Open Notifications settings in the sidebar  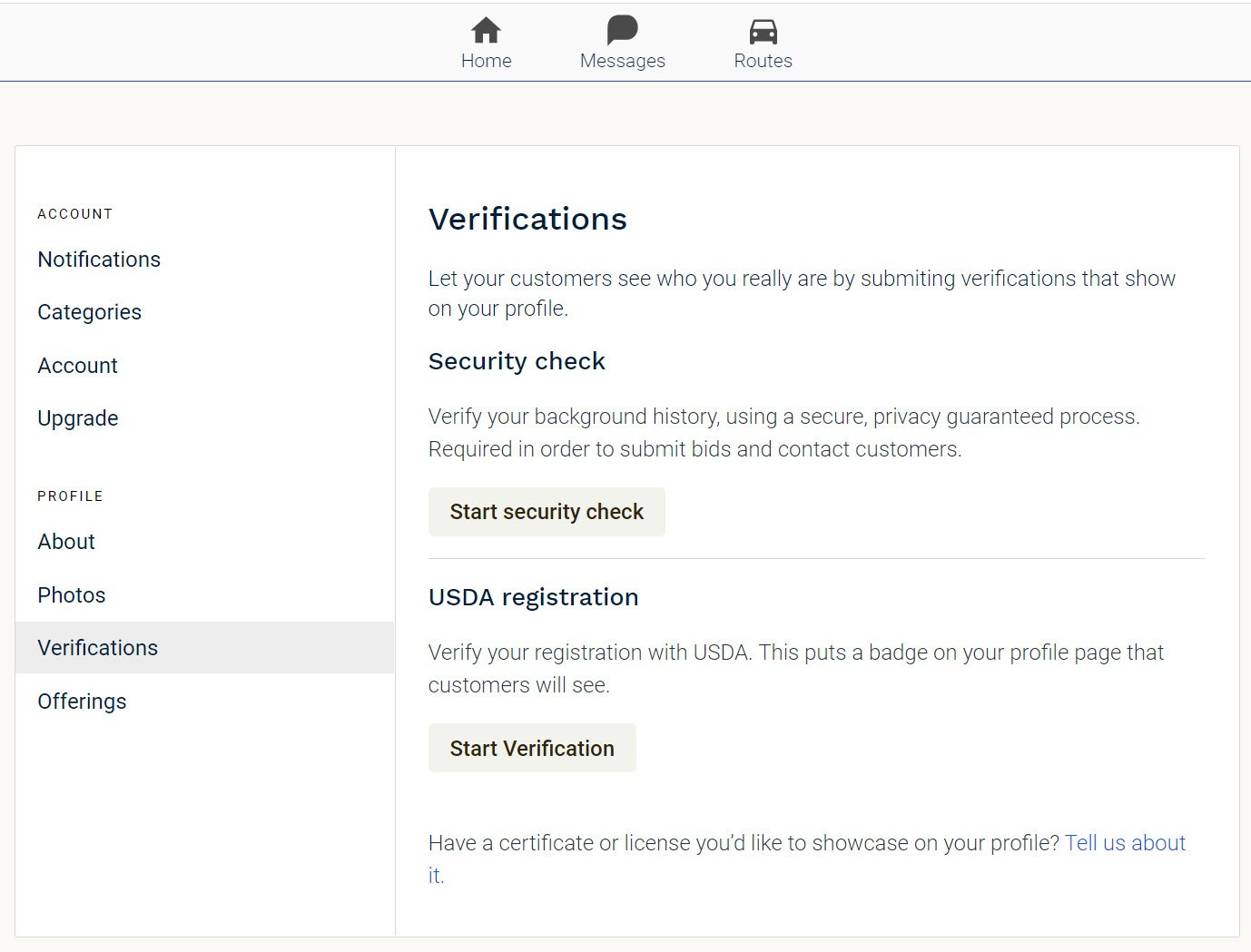99,260
